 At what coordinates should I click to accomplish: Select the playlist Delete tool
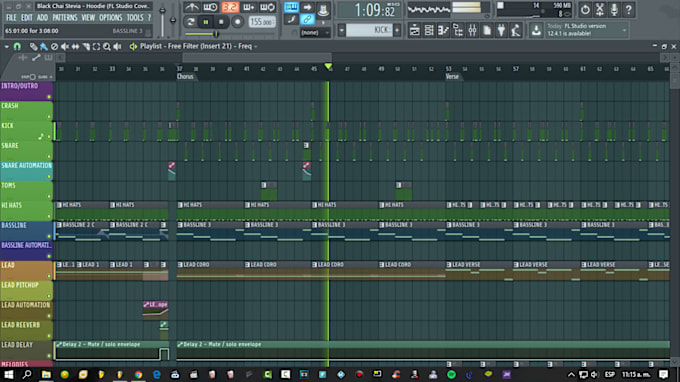click(54, 46)
